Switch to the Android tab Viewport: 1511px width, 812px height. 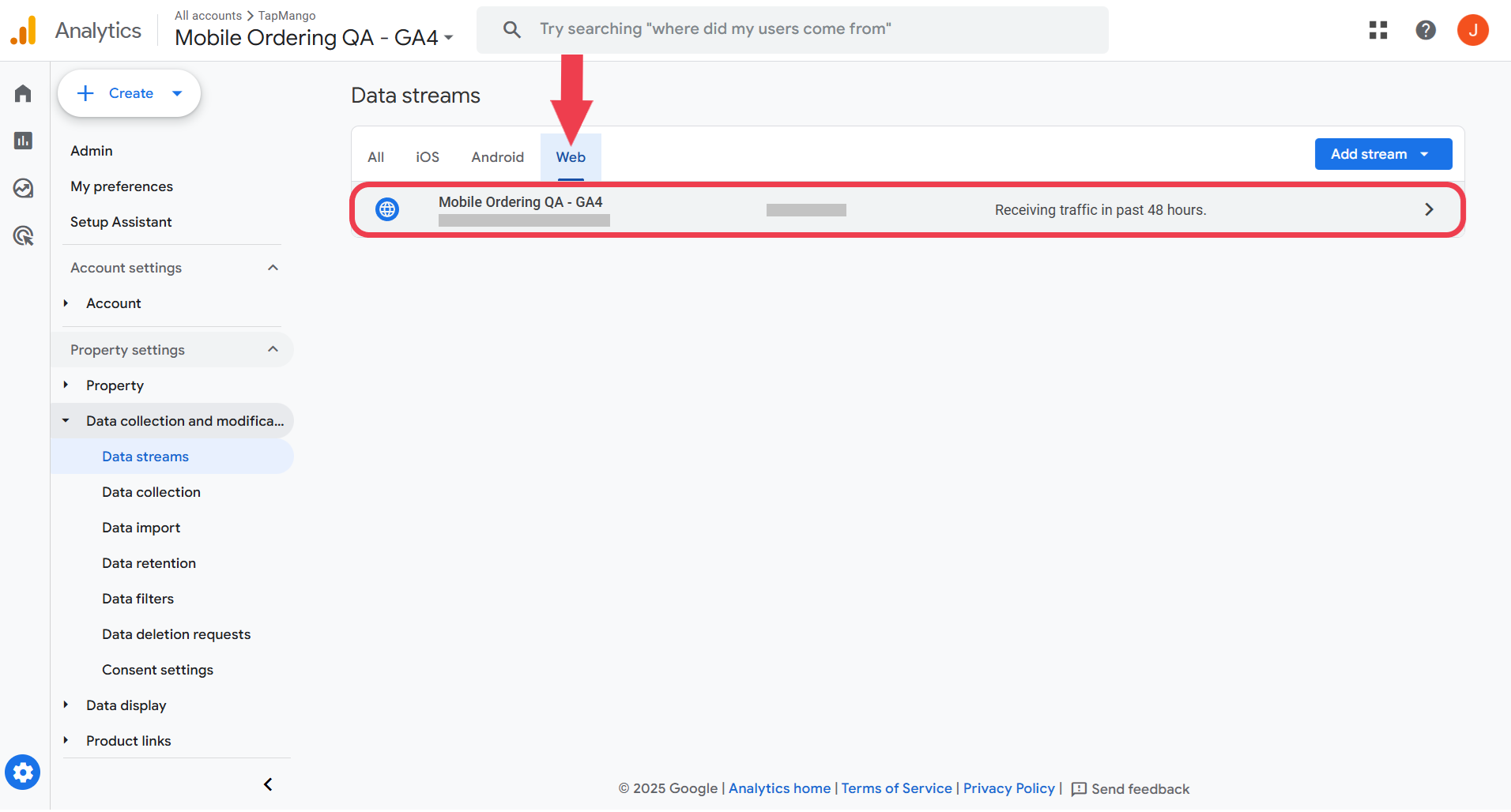click(x=498, y=157)
